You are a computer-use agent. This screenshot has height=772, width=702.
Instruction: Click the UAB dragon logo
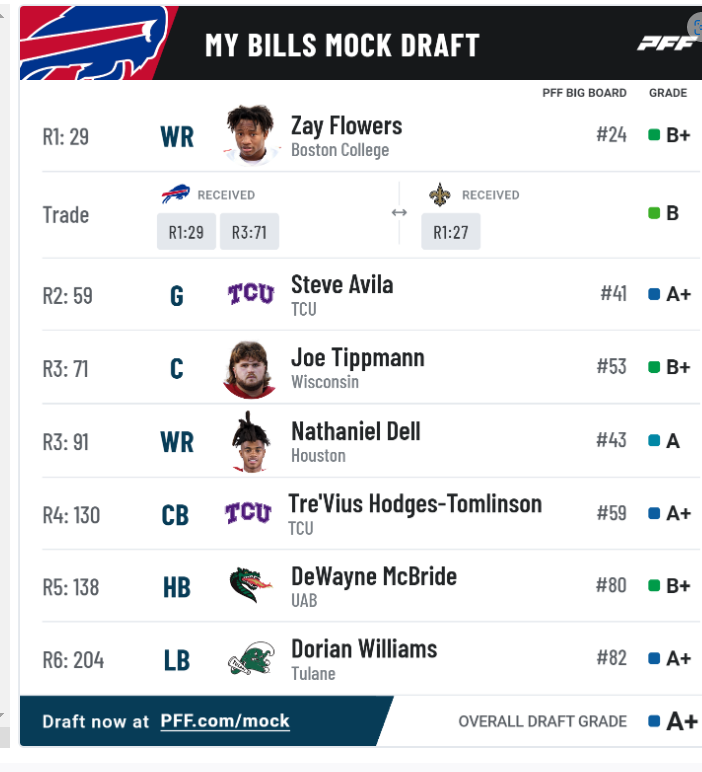(251, 585)
